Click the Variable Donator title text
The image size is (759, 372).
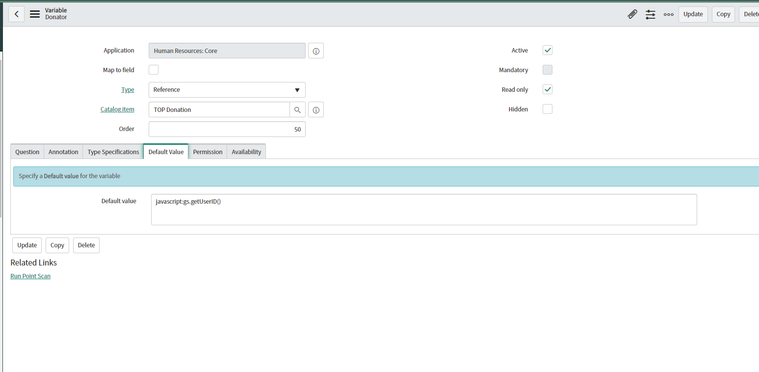pyautogui.click(x=56, y=14)
